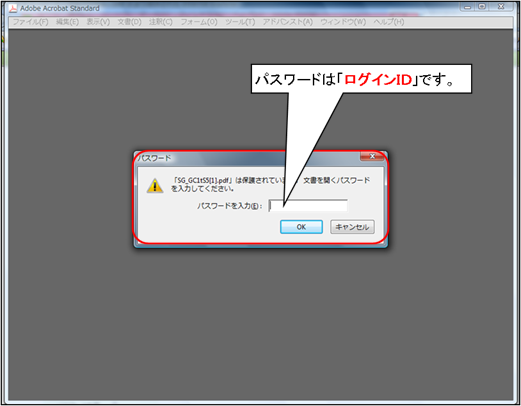Open the ヘルプ(H) menu
Screen dimensions: 521x406
(x=389, y=22)
